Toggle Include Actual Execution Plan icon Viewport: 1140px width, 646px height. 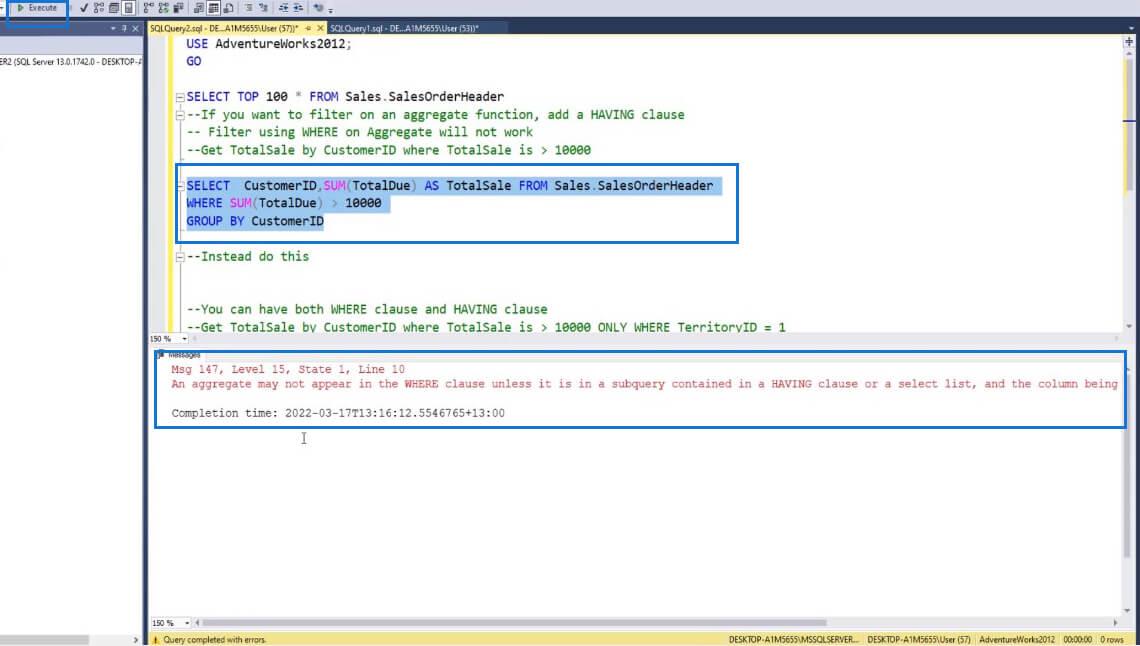(x=148, y=8)
